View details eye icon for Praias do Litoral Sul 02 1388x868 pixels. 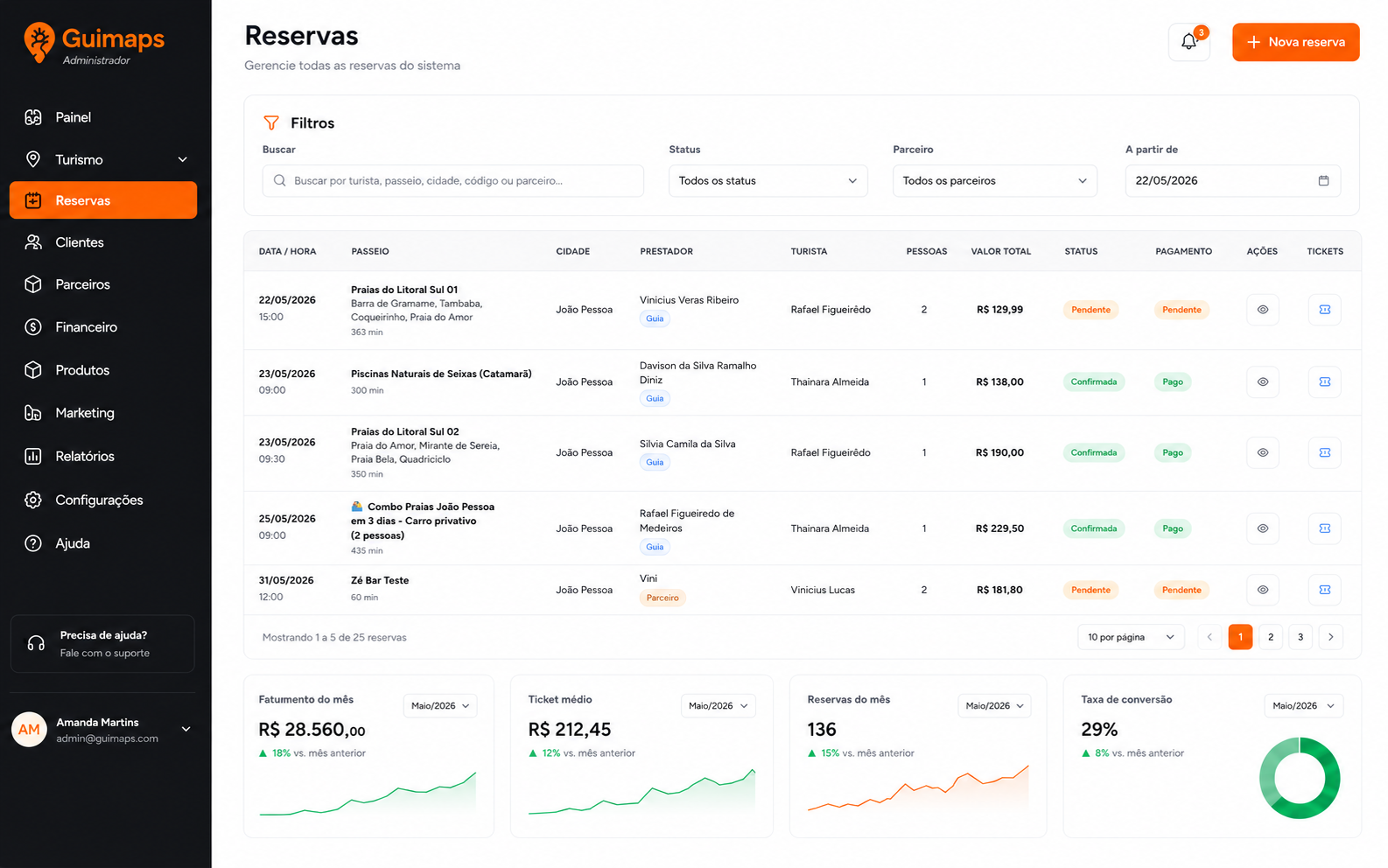1263,452
